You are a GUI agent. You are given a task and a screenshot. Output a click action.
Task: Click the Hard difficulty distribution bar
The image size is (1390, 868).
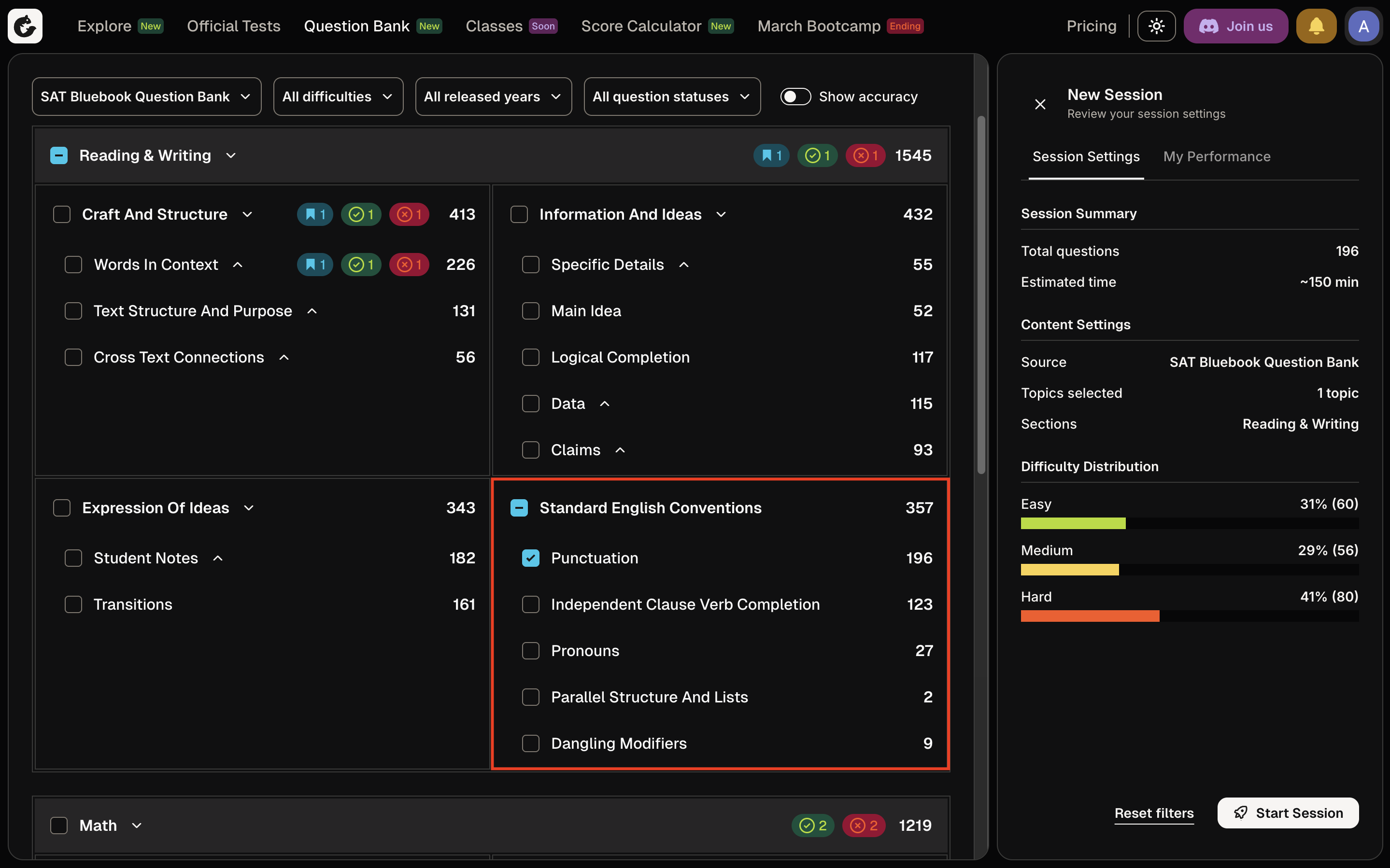tap(1089, 616)
